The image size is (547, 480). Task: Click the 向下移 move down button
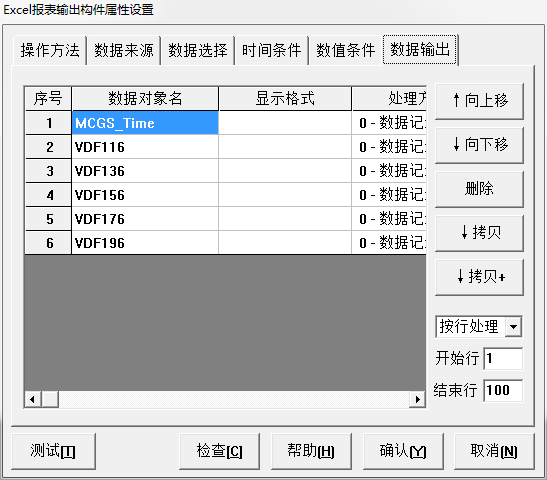click(479, 145)
